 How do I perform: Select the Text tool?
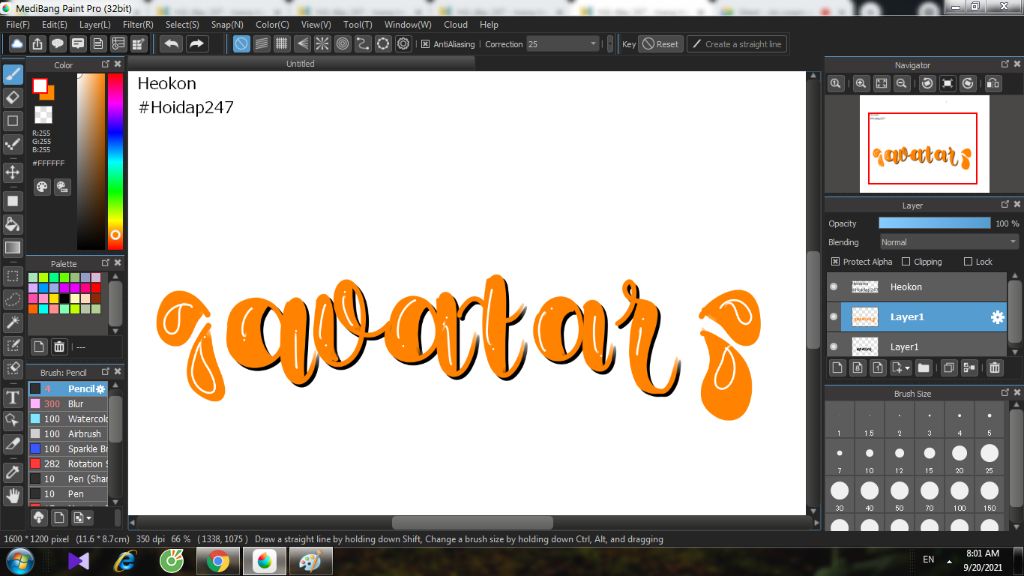pos(12,397)
